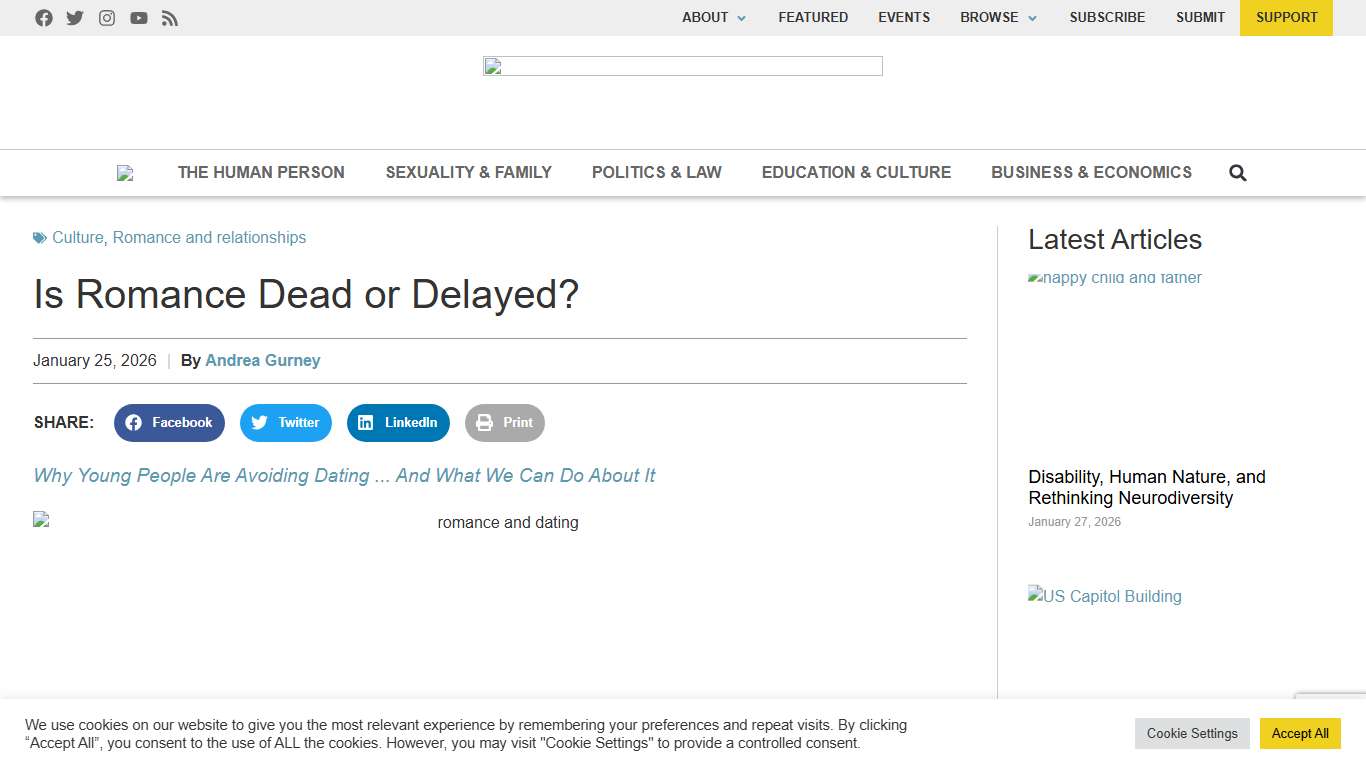The image size is (1366, 768).
Task: Share the article via the Facebook button
Action: point(169,422)
